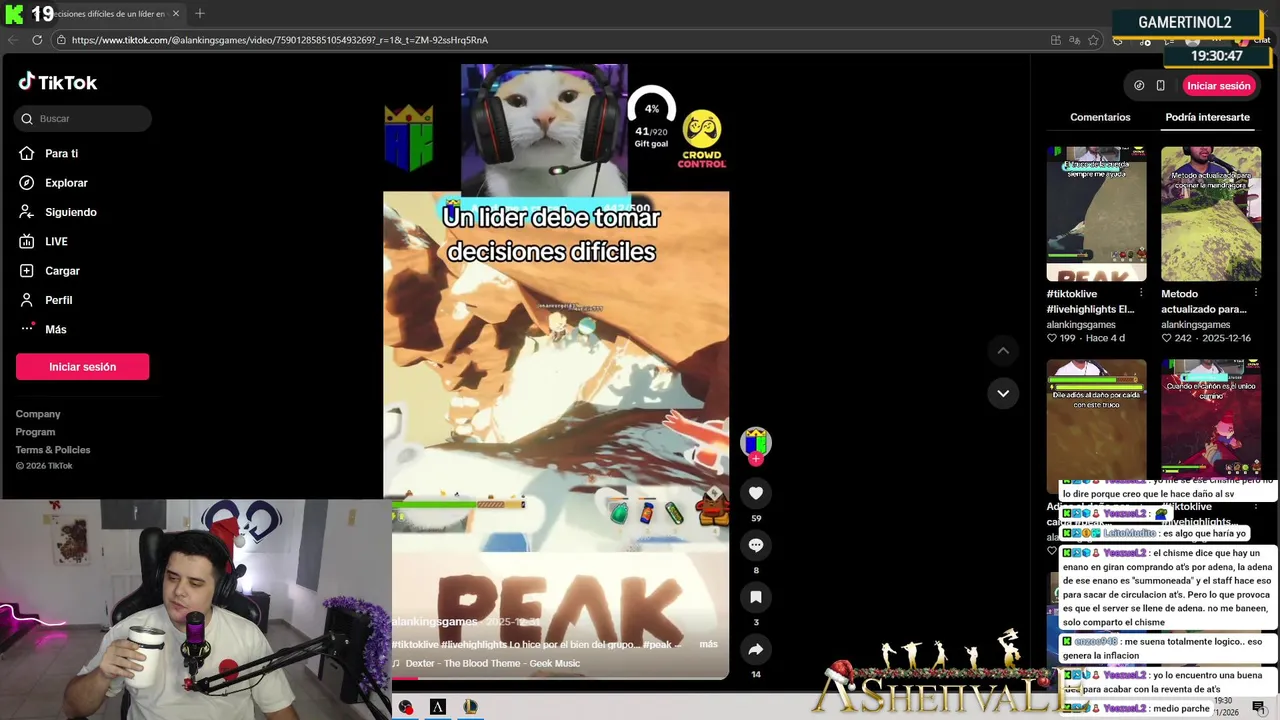Image resolution: width=1280 pixels, height=720 pixels.
Task: Click the #peak hashtag in the description
Action: coord(657,645)
